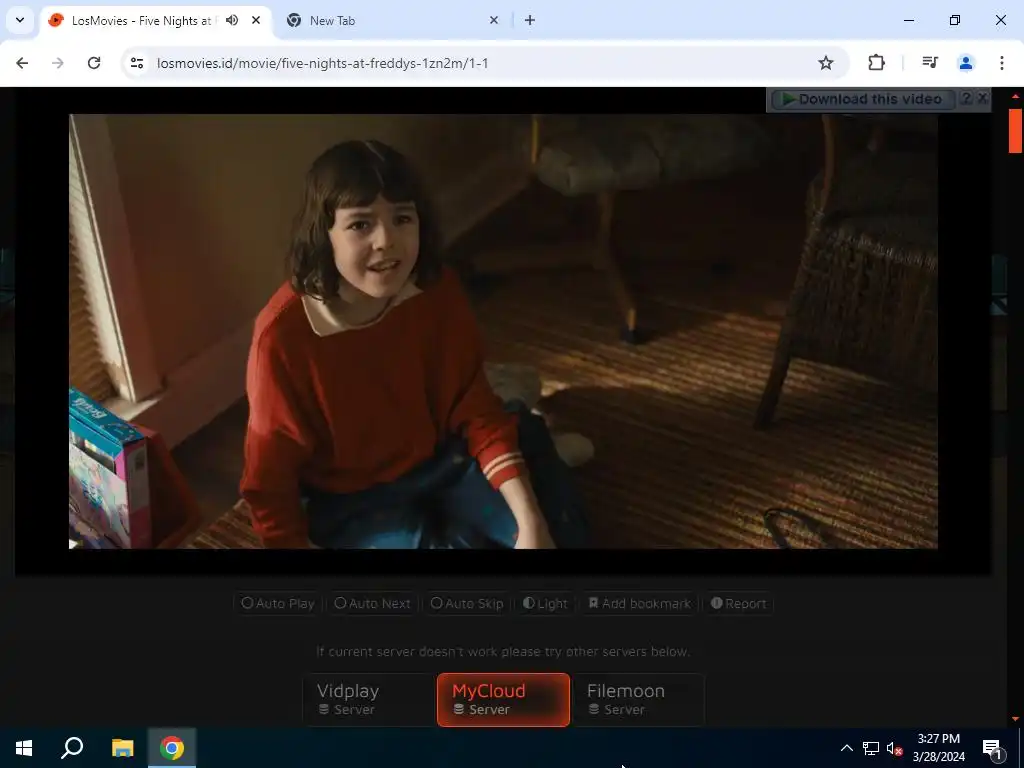The image size is (1024, 768).
Task: Open Windows taskbar search
Action: pyautogui.click(x=72, y=748)
